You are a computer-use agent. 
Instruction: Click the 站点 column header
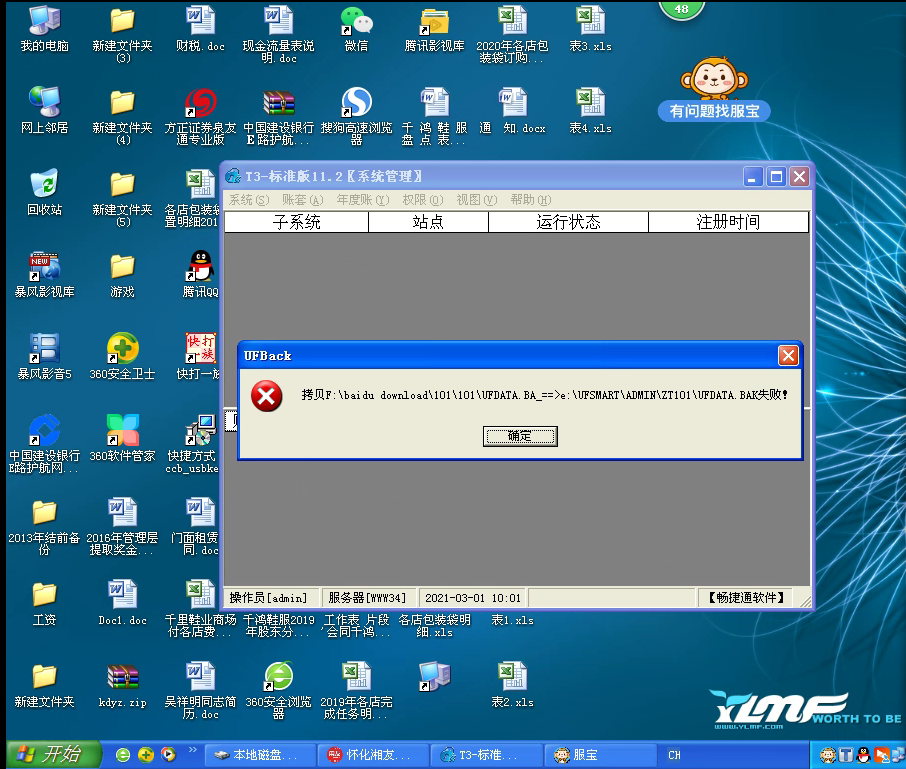[428, 222]
